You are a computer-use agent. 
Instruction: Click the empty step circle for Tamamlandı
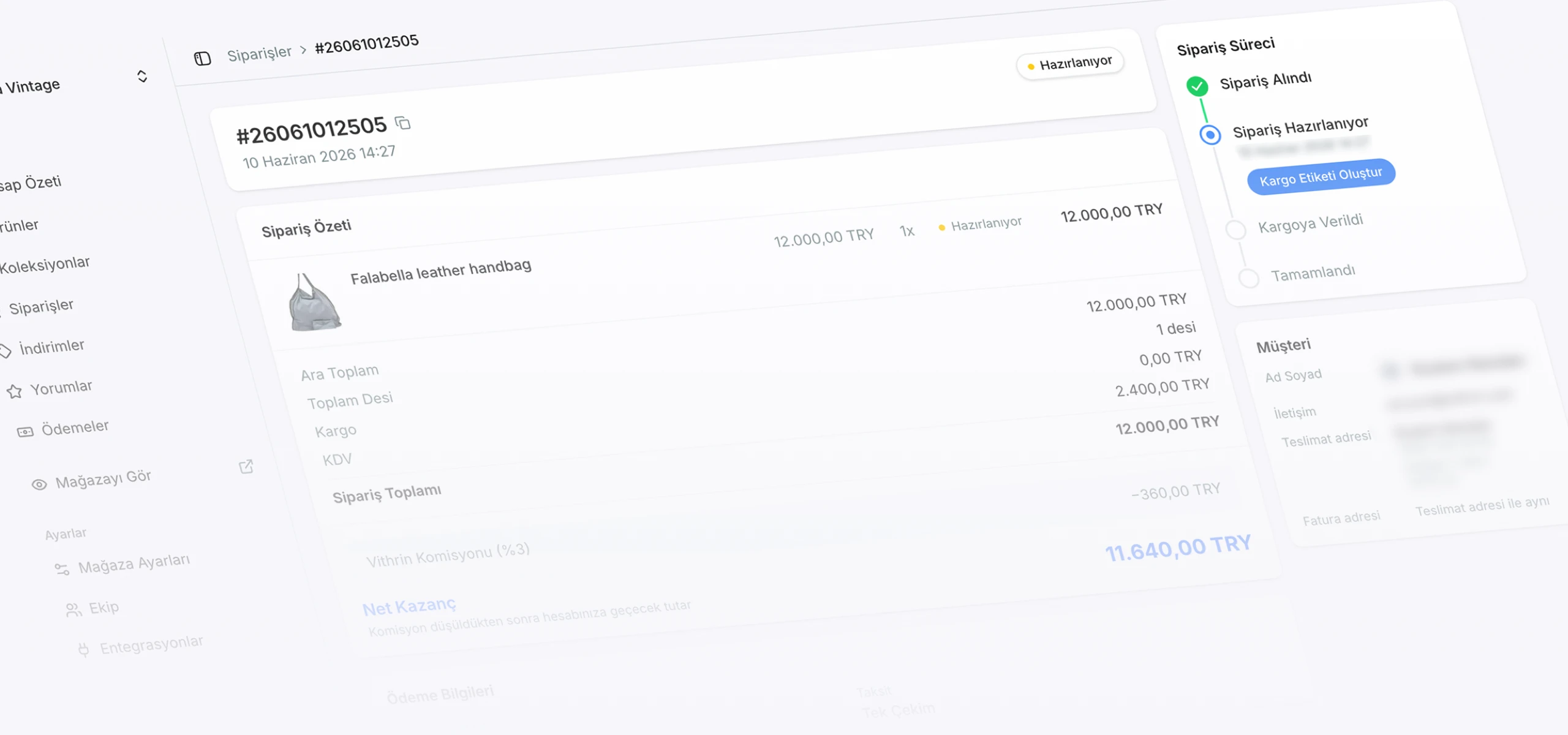click(1248, 278)
